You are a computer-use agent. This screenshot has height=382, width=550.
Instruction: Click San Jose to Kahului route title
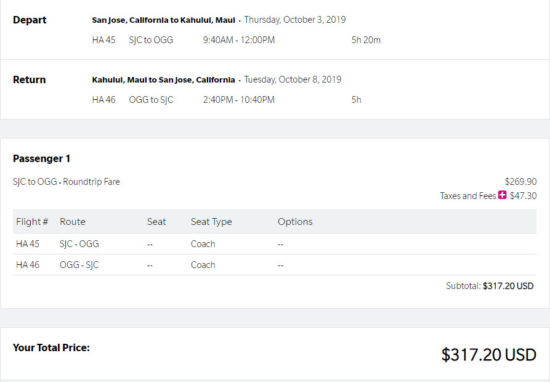tap(163, 20)
